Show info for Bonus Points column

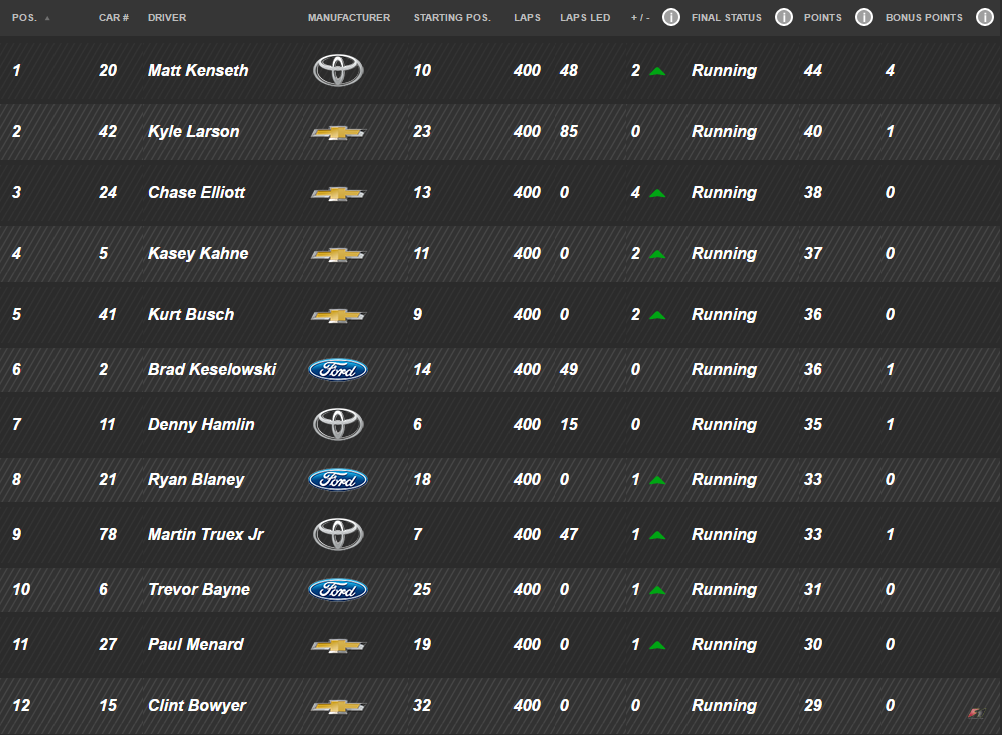click(x=984, y=17)
